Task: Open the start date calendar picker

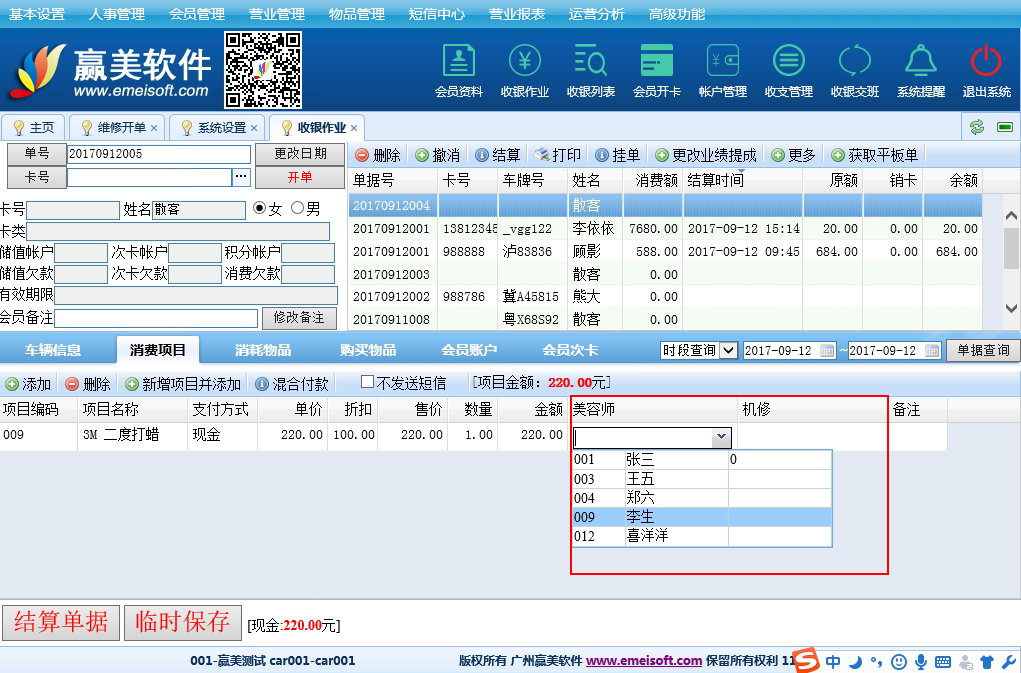Action: (827, 351)
